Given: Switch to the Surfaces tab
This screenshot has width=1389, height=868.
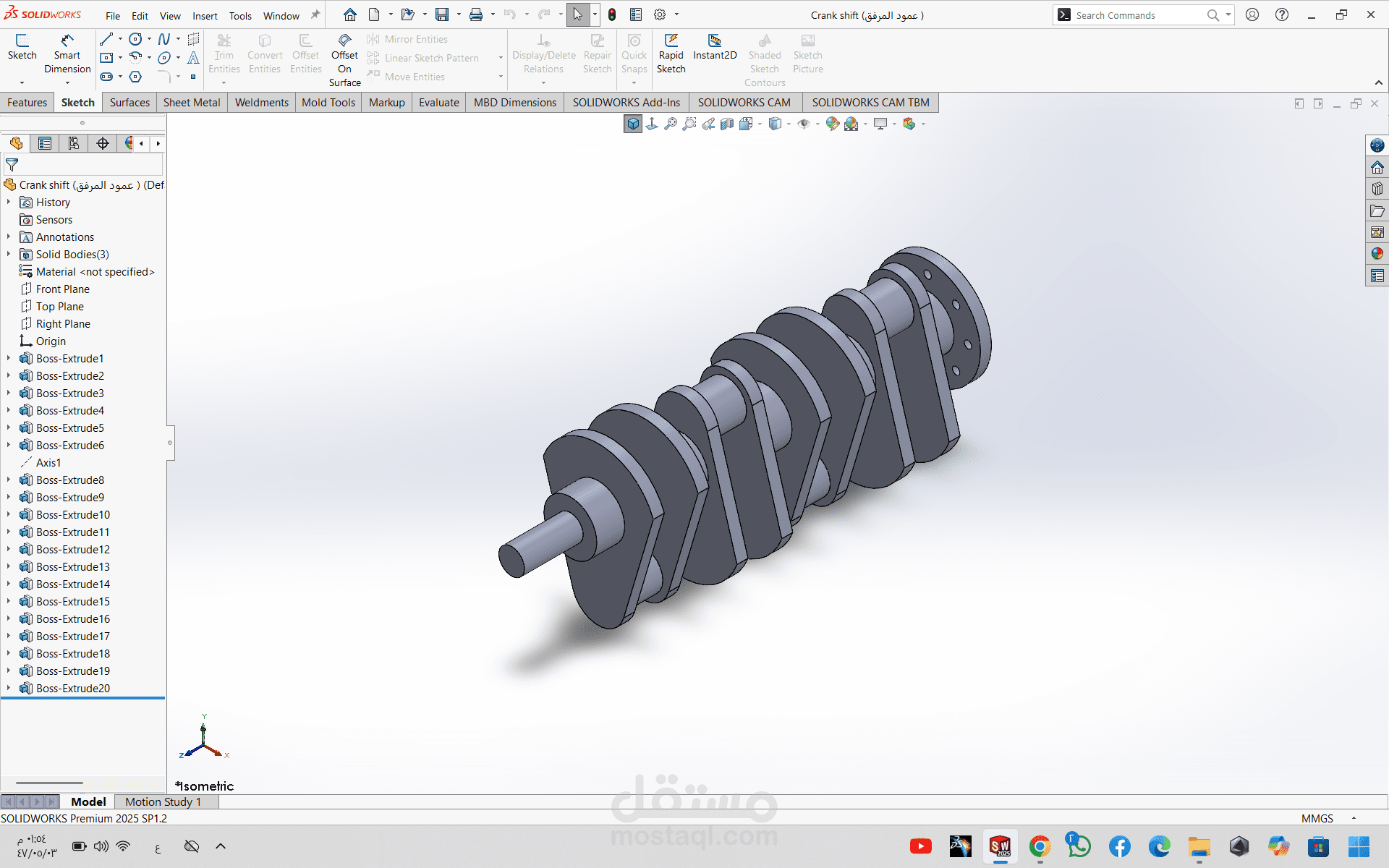Looking at the screenshot, I should click(x=129, y=103).
